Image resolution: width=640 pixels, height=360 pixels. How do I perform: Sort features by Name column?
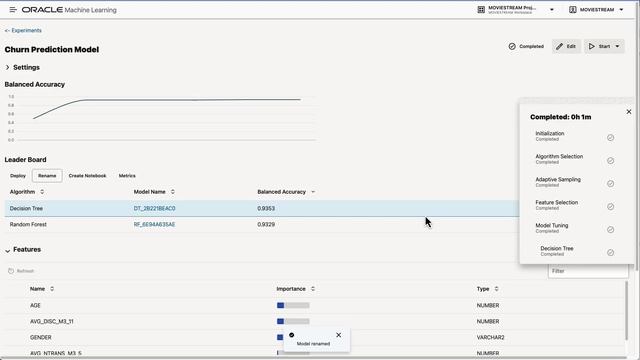(x=52, y=289)
